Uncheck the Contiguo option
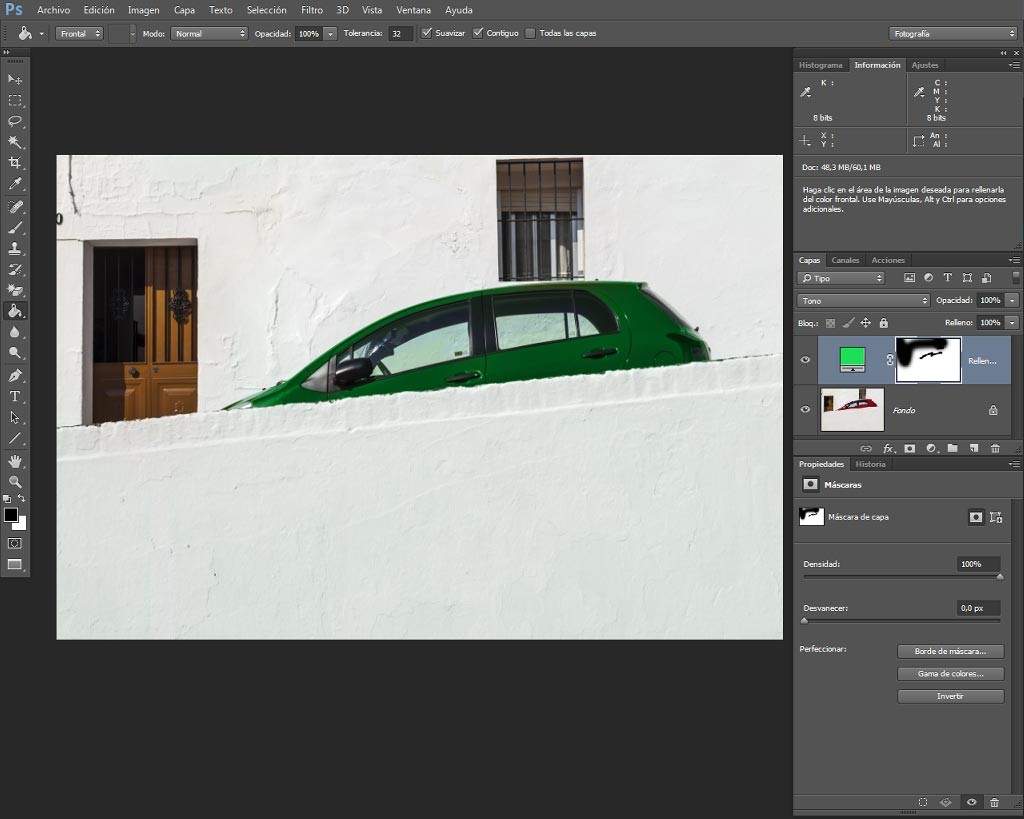1024x819 pixels. [x=478, y=33]
